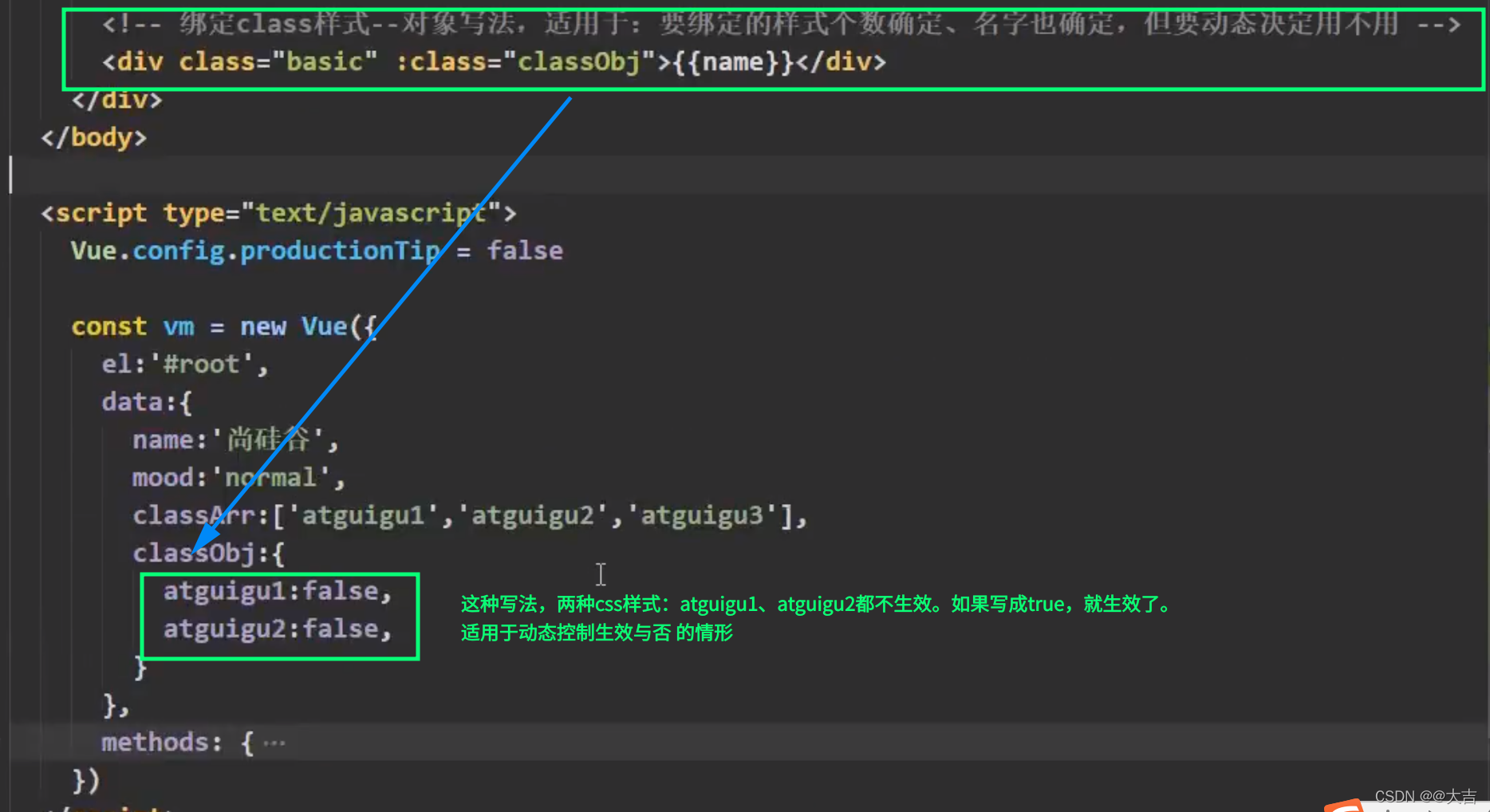
Task: Click the classArr array line
Action: click(x=470, y=515)
